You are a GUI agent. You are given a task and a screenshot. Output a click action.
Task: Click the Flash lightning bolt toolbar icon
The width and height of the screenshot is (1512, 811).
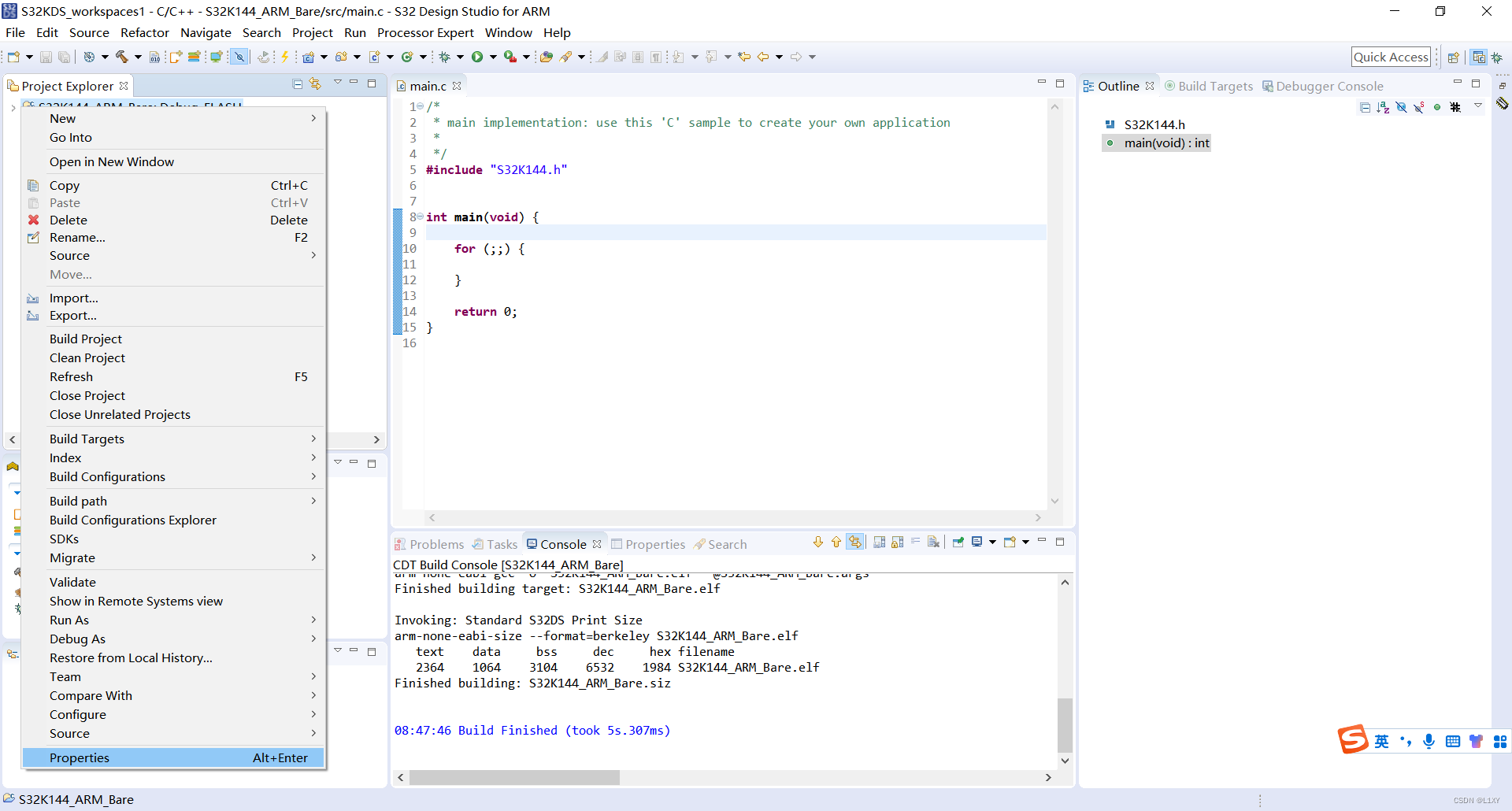[x=285, y=57]
